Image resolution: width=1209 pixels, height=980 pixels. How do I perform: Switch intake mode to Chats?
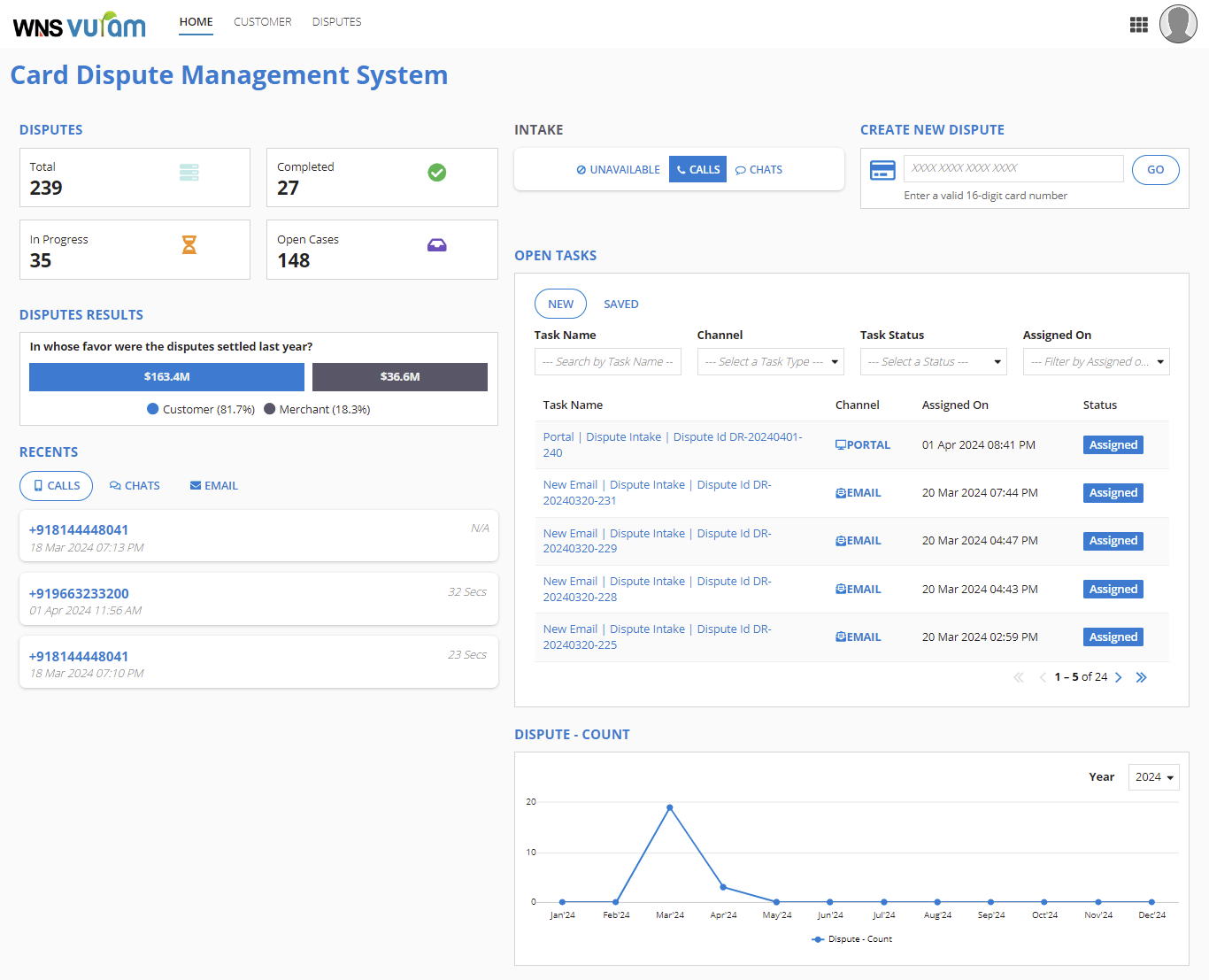point(759,170)
